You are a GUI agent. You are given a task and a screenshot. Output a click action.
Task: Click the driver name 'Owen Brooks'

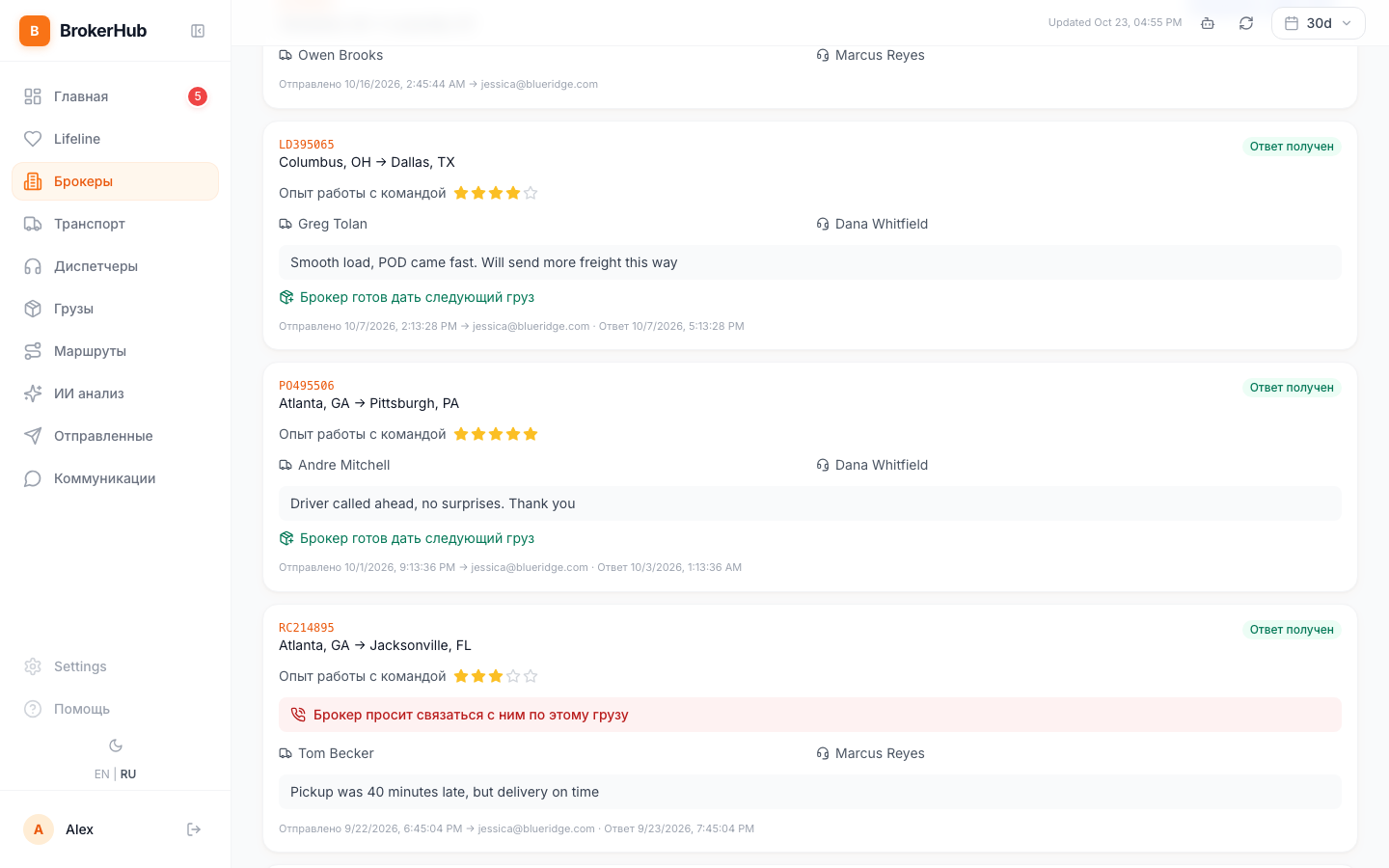tap(340, 55)
